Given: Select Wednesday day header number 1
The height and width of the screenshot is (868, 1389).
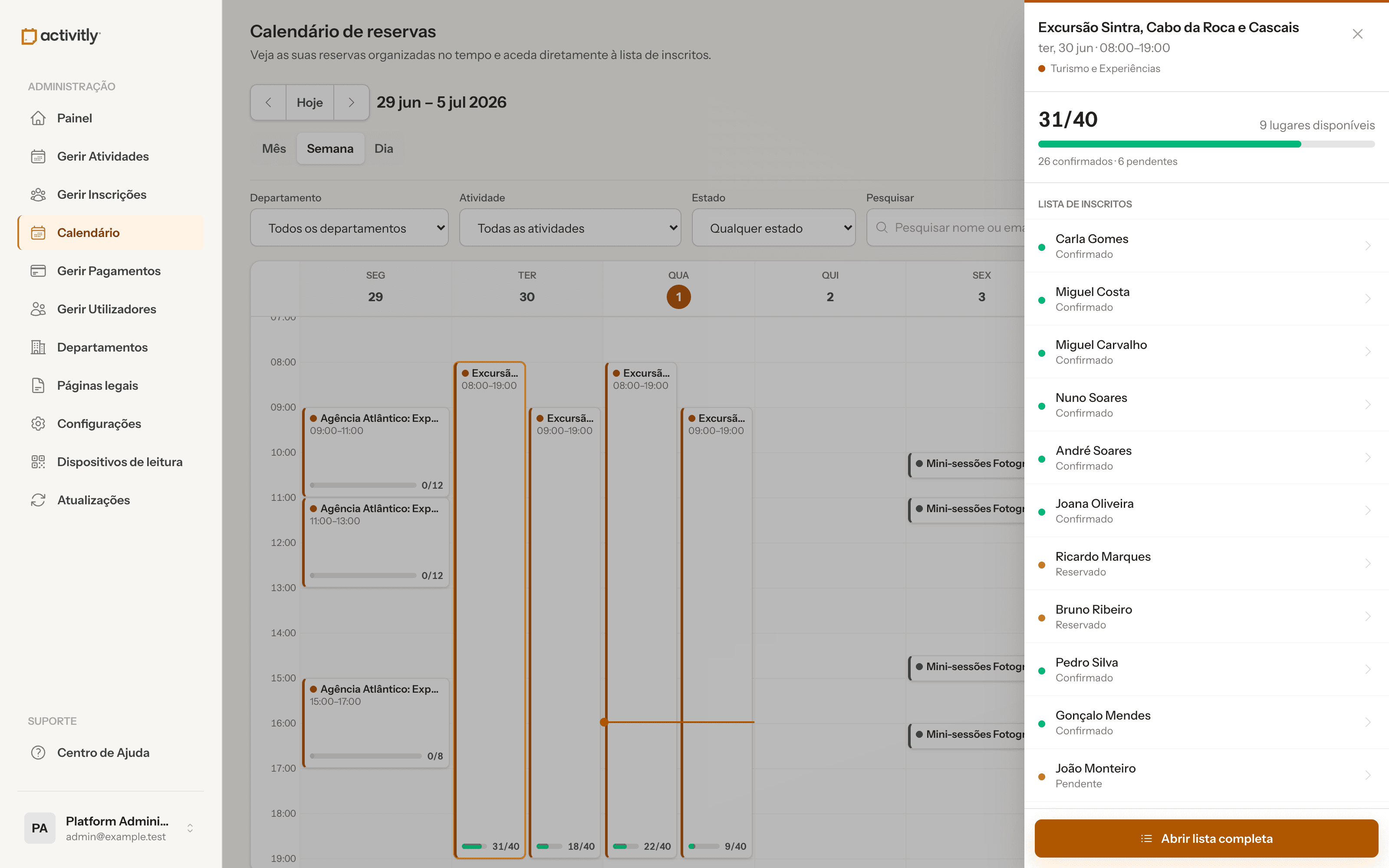Looking at the screenshot, I should [678, 297].
